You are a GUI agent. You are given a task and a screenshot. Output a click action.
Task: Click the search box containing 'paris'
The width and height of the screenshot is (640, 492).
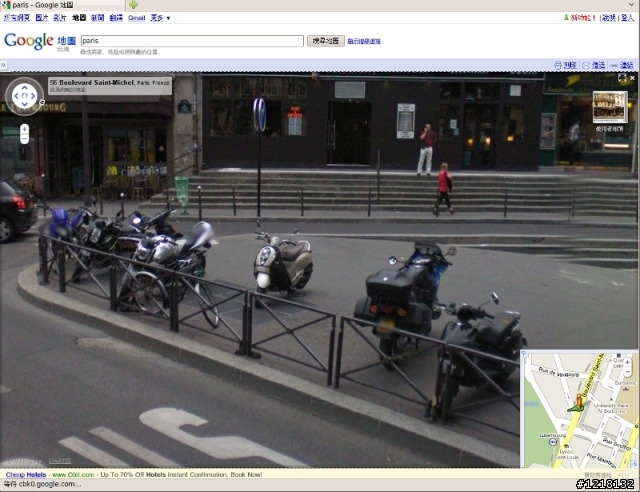(x=192, y=41)
